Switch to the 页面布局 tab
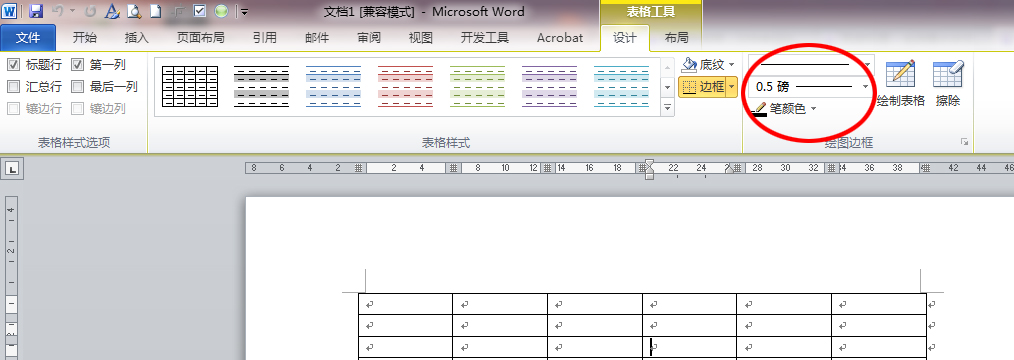The height and width of the screenshot is (360, 1014). tap(201, 38)
